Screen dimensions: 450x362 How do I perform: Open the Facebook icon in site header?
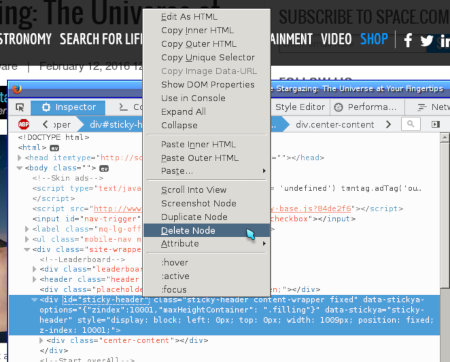tap(408, 41)
